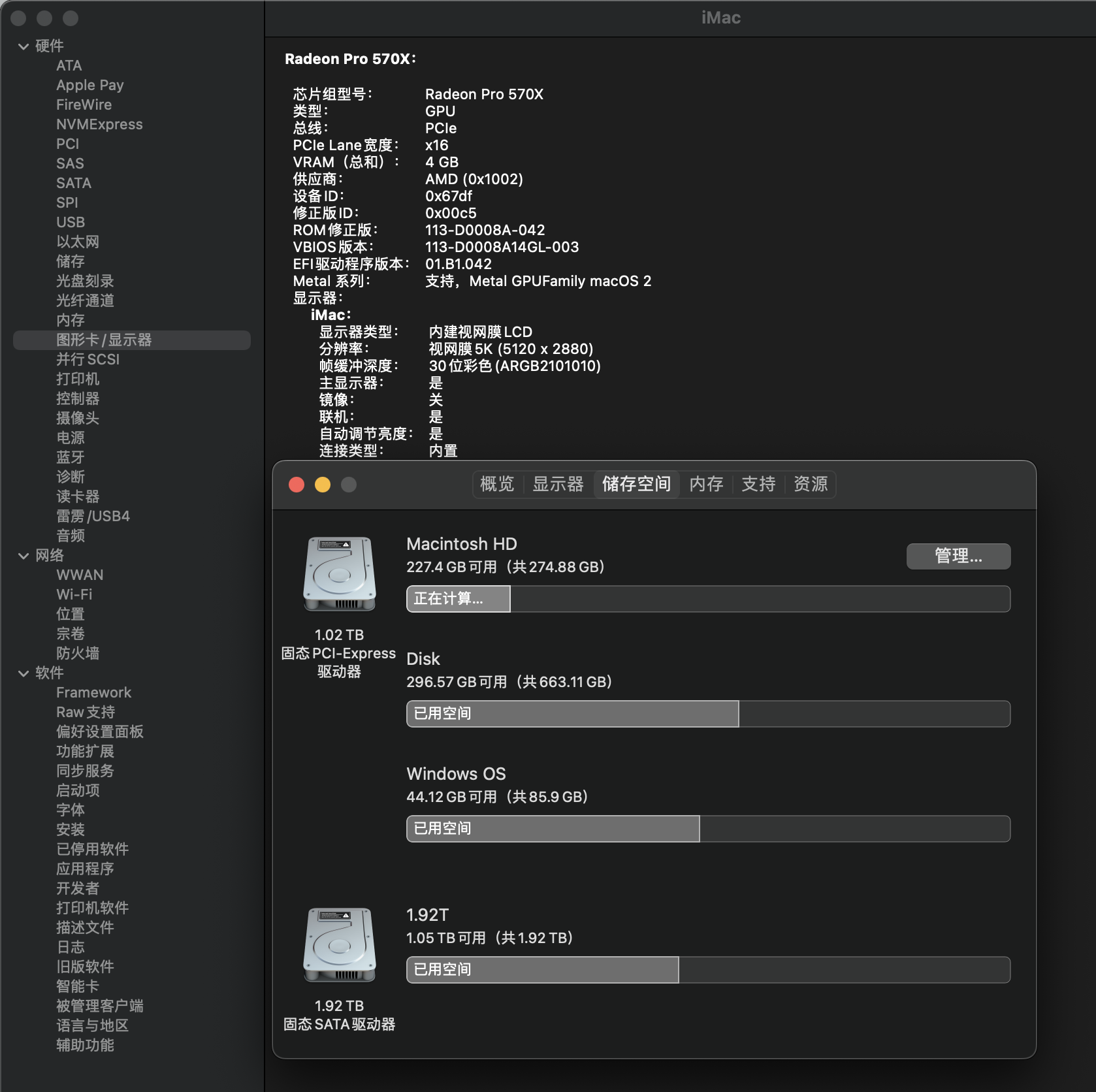Click the VRAM value 4 GB
This screenshot has height=1092, width=1096.
tap(442, 162)
